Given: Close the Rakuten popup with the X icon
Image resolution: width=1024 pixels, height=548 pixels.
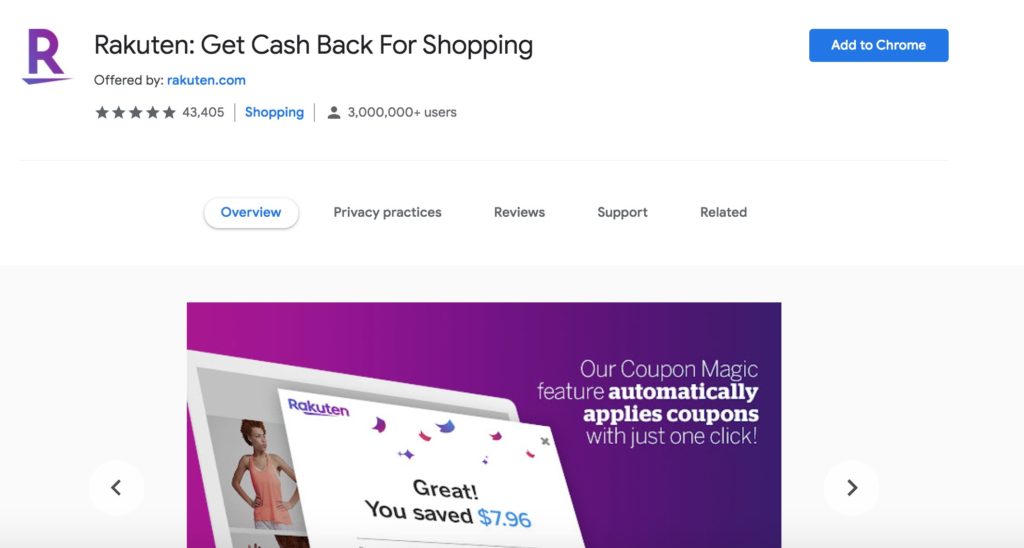Looking at the screenshot, I should coord(545,442).
